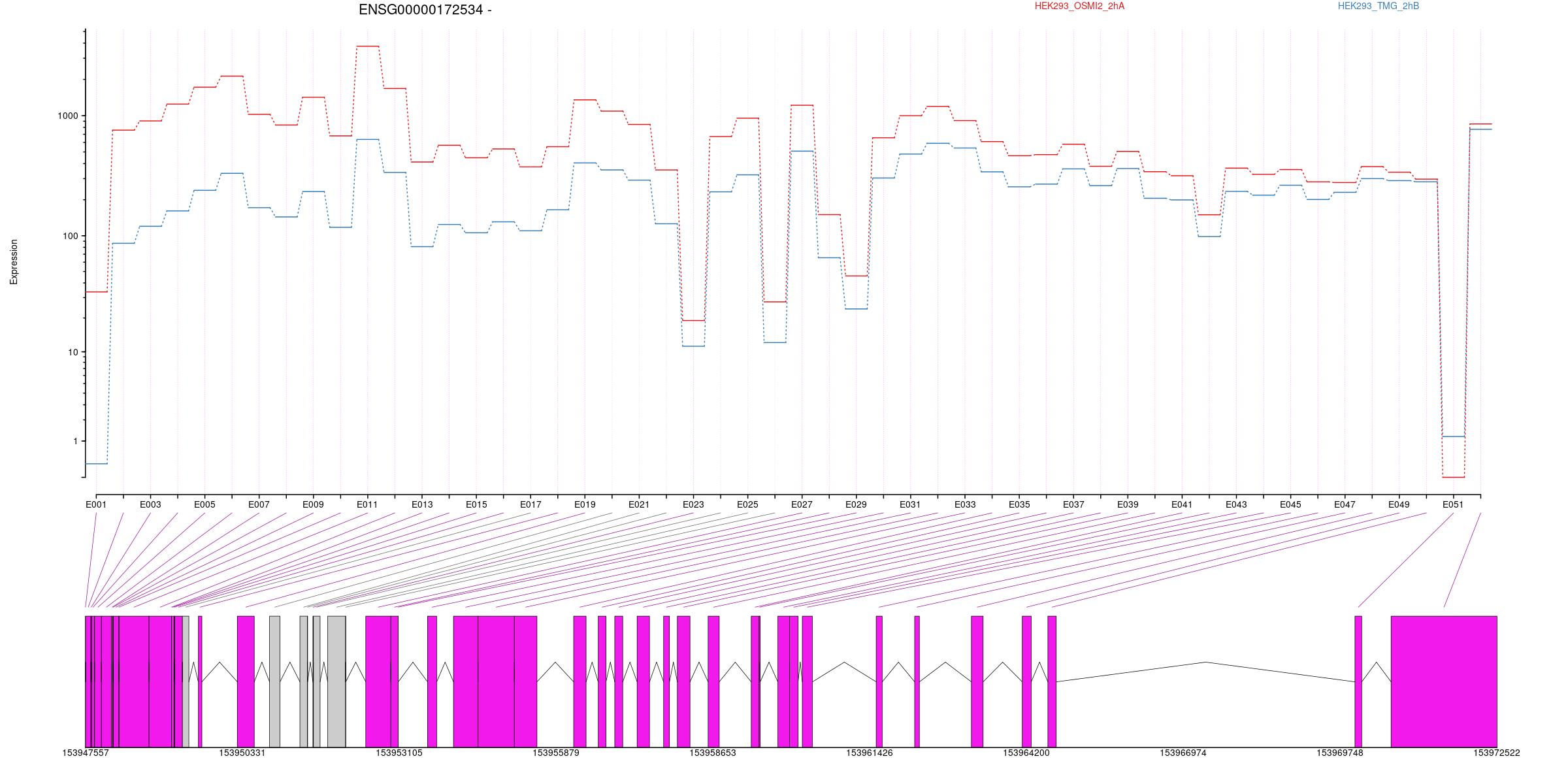Click exon label E045
The width and height of the screenshot is (1568, 784).
coord(1290,504)
